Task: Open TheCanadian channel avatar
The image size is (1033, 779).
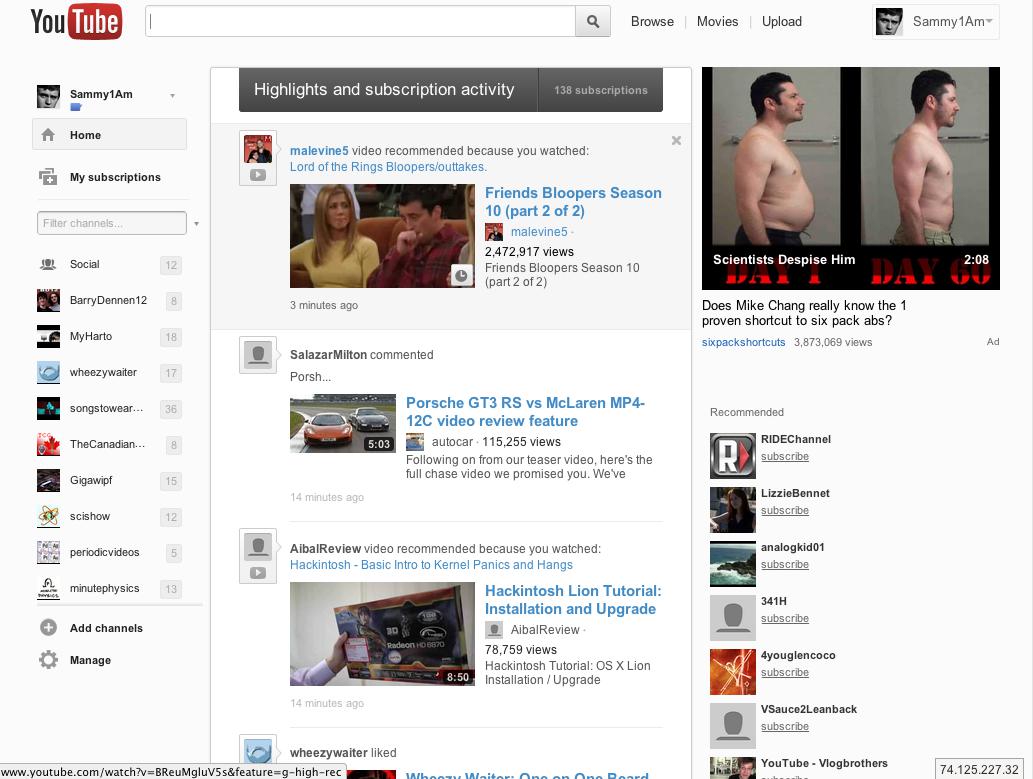Action: coord(48,444)
